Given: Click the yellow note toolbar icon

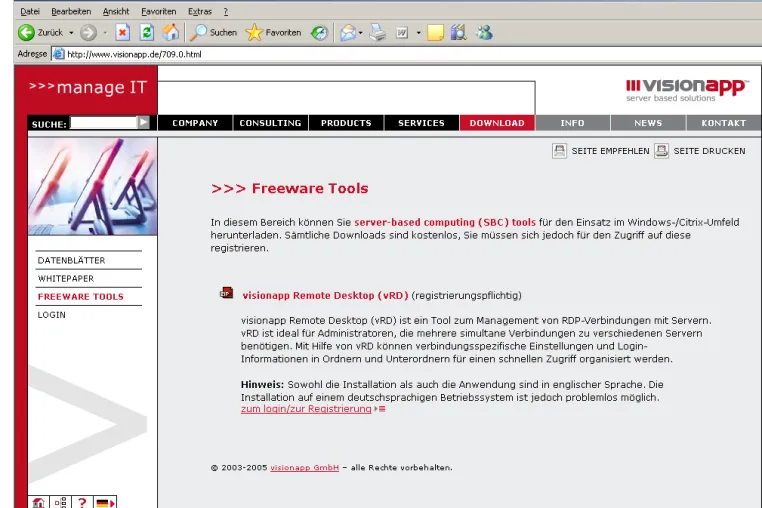Looking at the screenshot, I should [435, 33].
